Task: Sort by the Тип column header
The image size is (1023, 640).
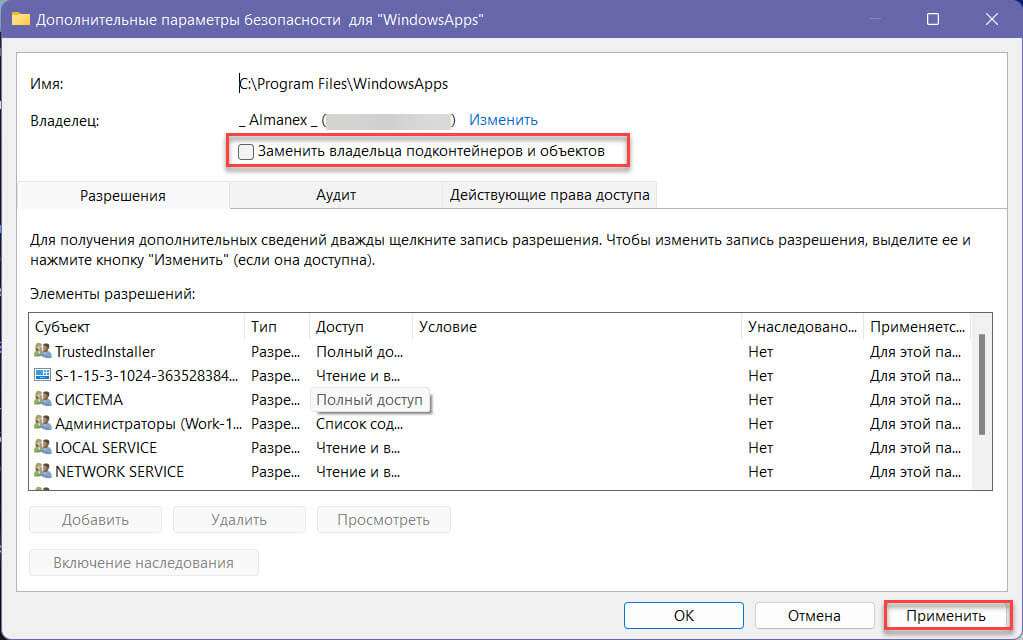Action: pos(277,327)
